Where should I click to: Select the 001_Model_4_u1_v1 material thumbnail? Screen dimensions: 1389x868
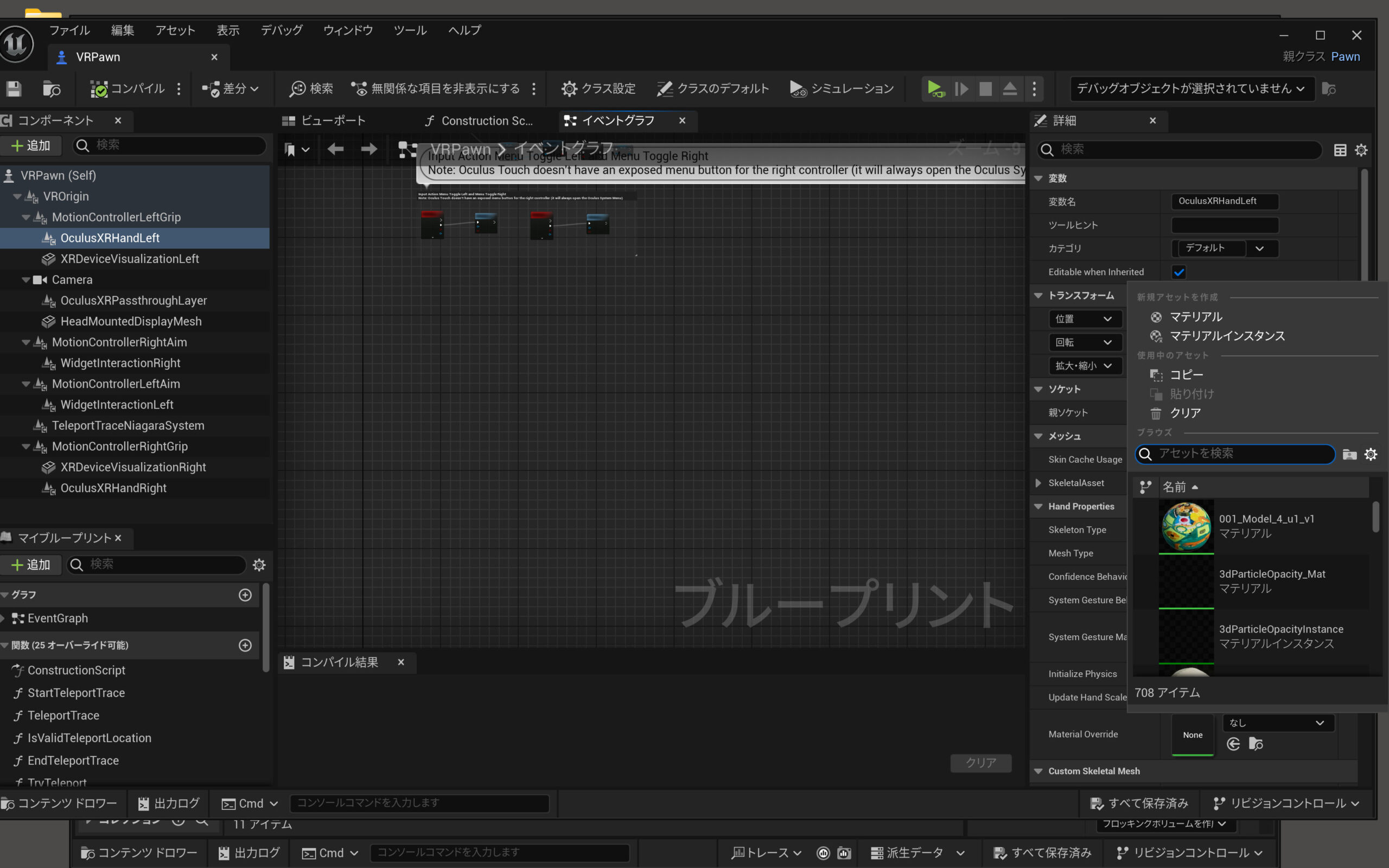pyautogui.click(x=1186, y=526)
